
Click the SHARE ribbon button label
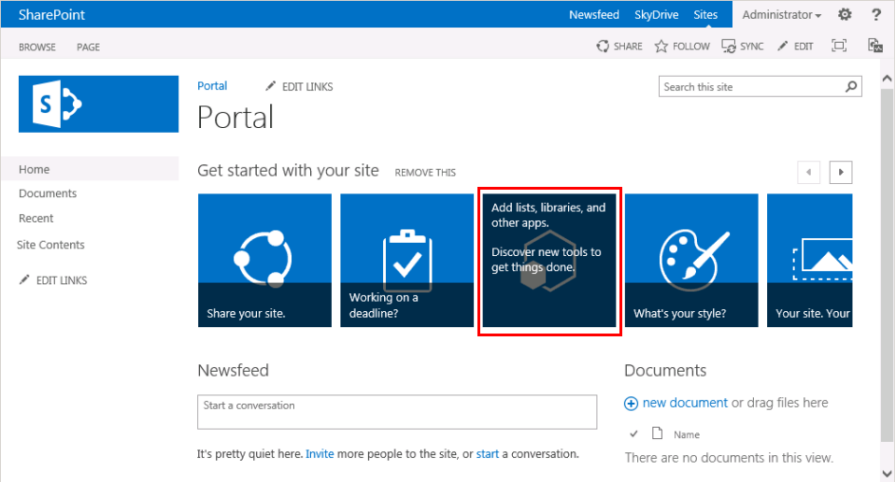[628, 46]
